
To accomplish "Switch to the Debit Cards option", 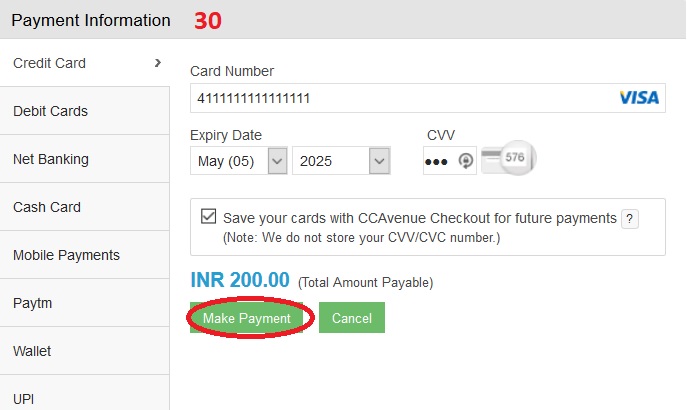I will (x=51, y=111).
